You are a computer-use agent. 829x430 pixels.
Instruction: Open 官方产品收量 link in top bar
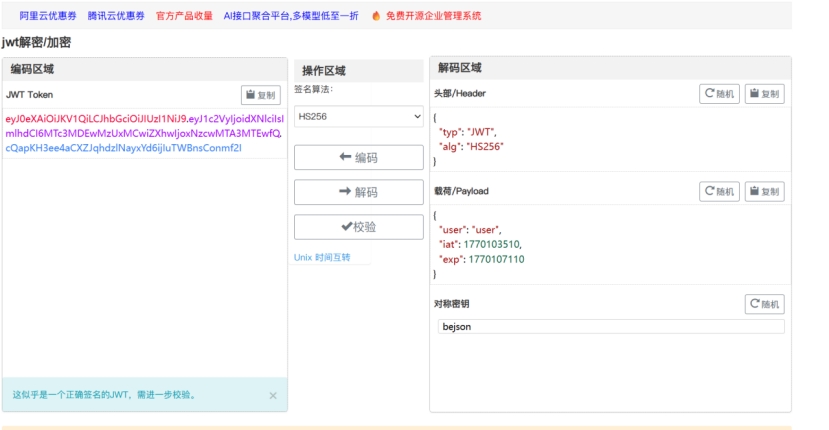(184, 16)
